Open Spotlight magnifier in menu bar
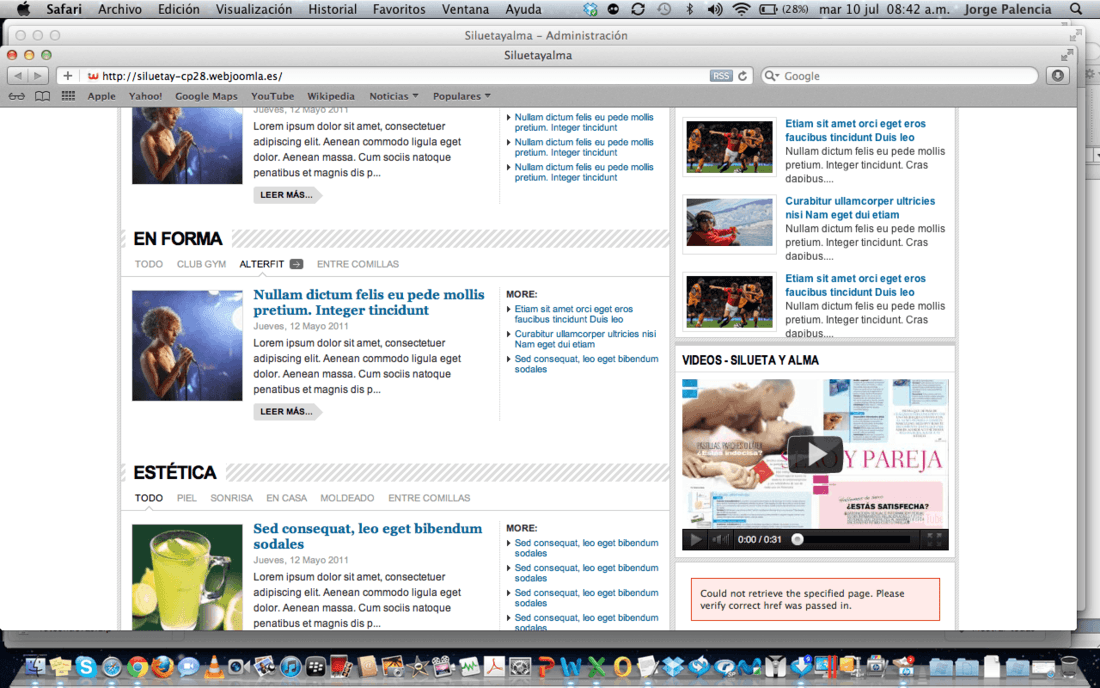The image size is (1100, 688). (x=1075, y=9)
